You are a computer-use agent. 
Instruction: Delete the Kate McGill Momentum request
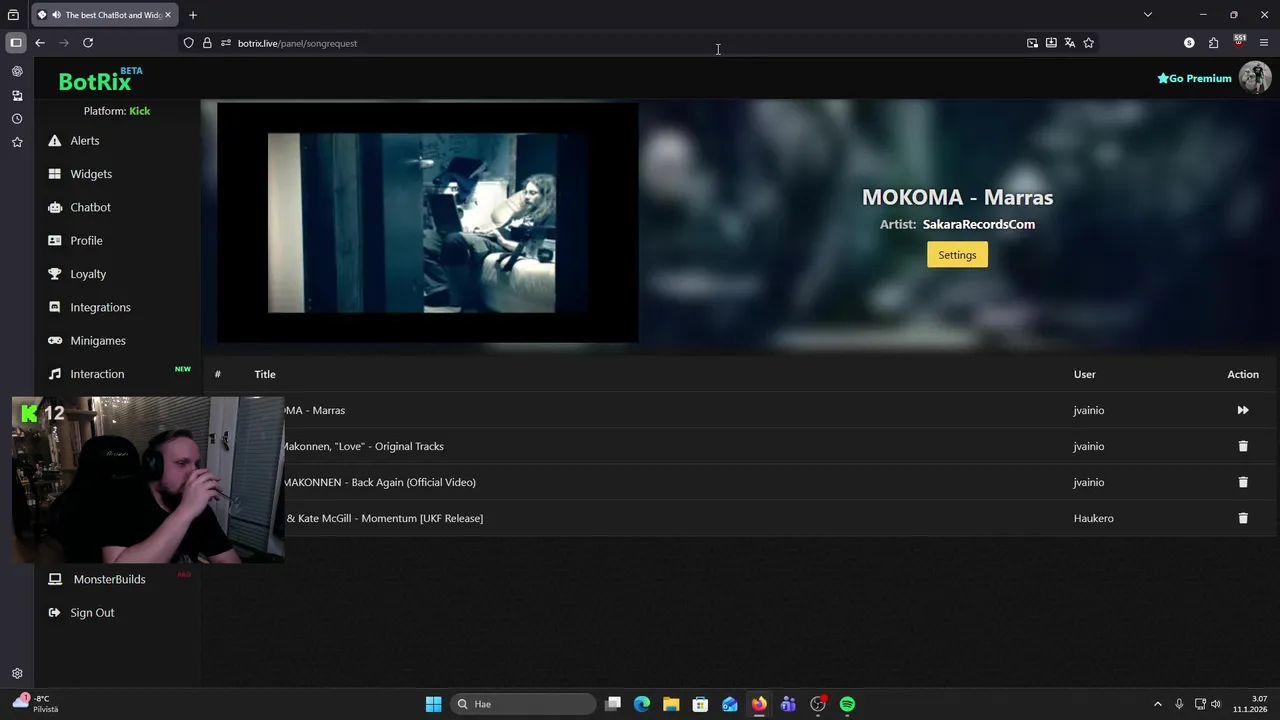click(1243, 518)
